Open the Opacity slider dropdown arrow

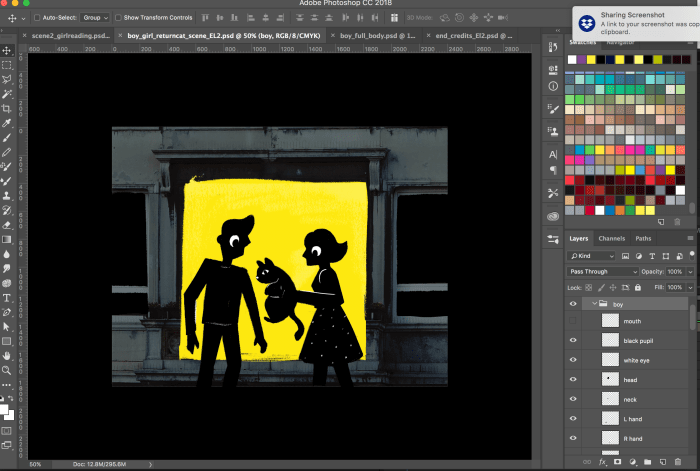pyautogui.click(x=690, y=271)
